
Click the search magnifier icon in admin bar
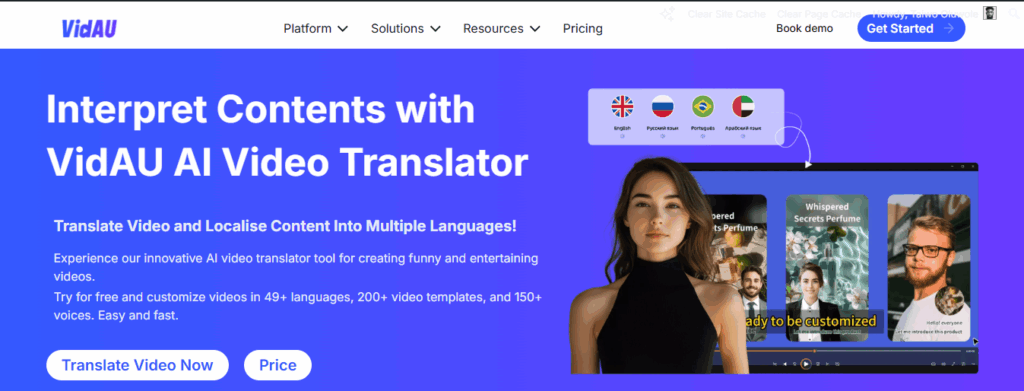pos(1014,13)
